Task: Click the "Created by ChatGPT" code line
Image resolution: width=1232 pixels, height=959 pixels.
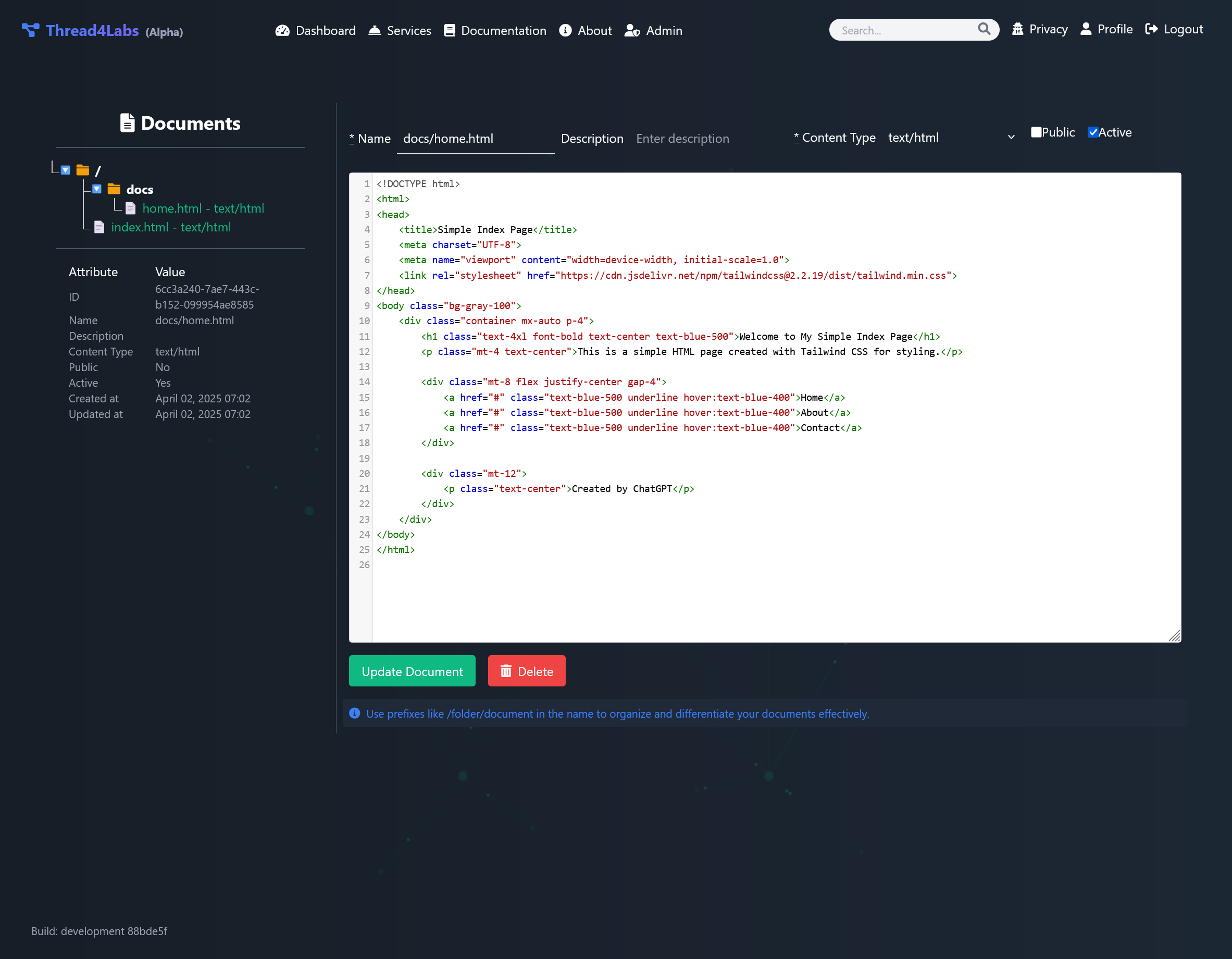Action: point(569,488)
